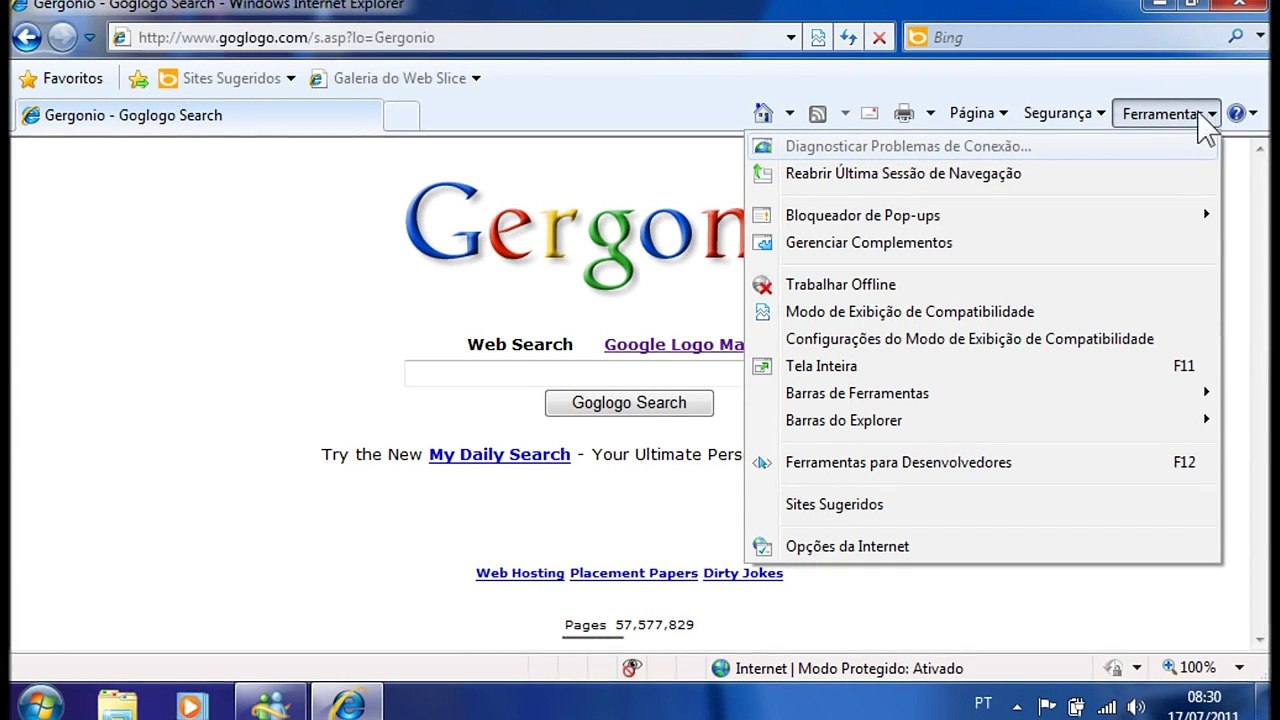Expand the Bloqueador de Pop-ups submenu
The height and width of the screenshot is (720, 1280).
pos(1206,214)
